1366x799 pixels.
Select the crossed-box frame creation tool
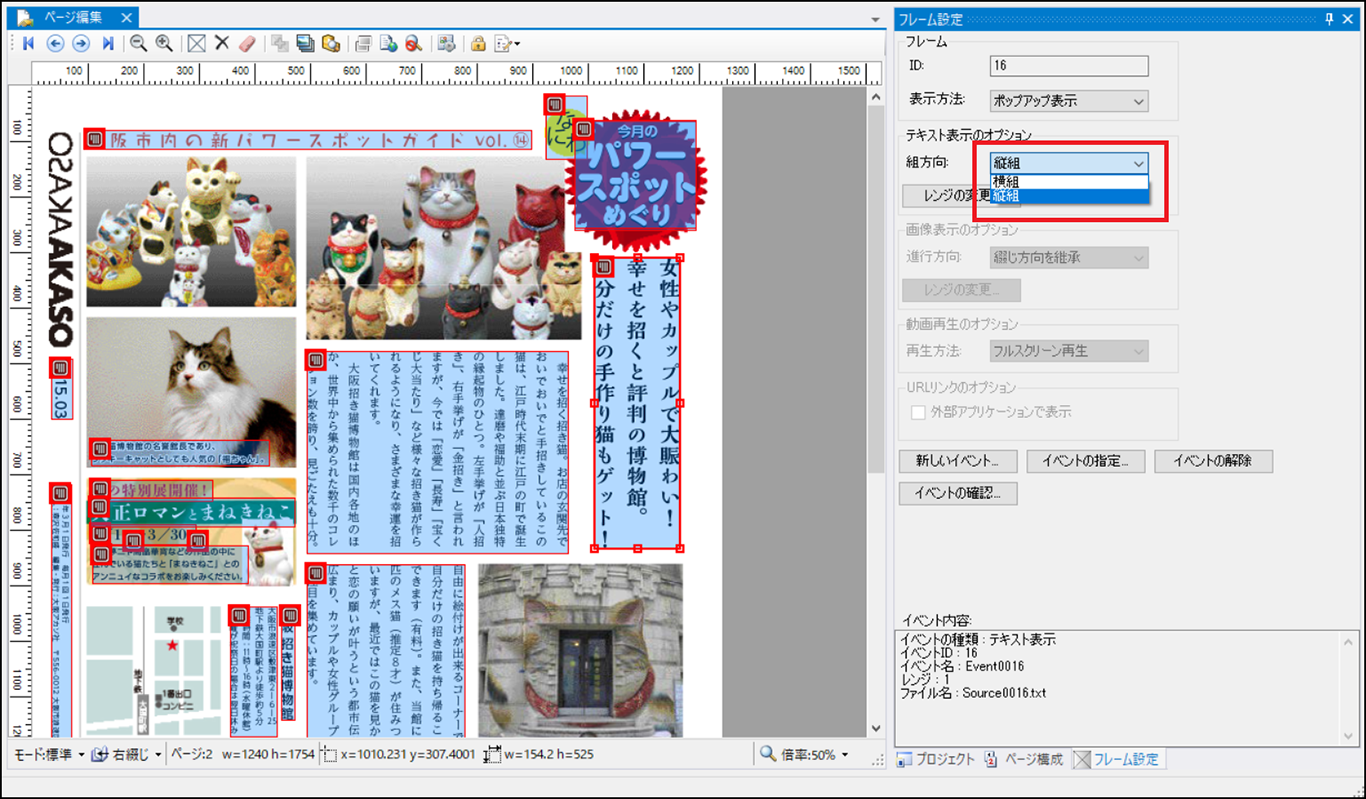(x=196, y=43)
